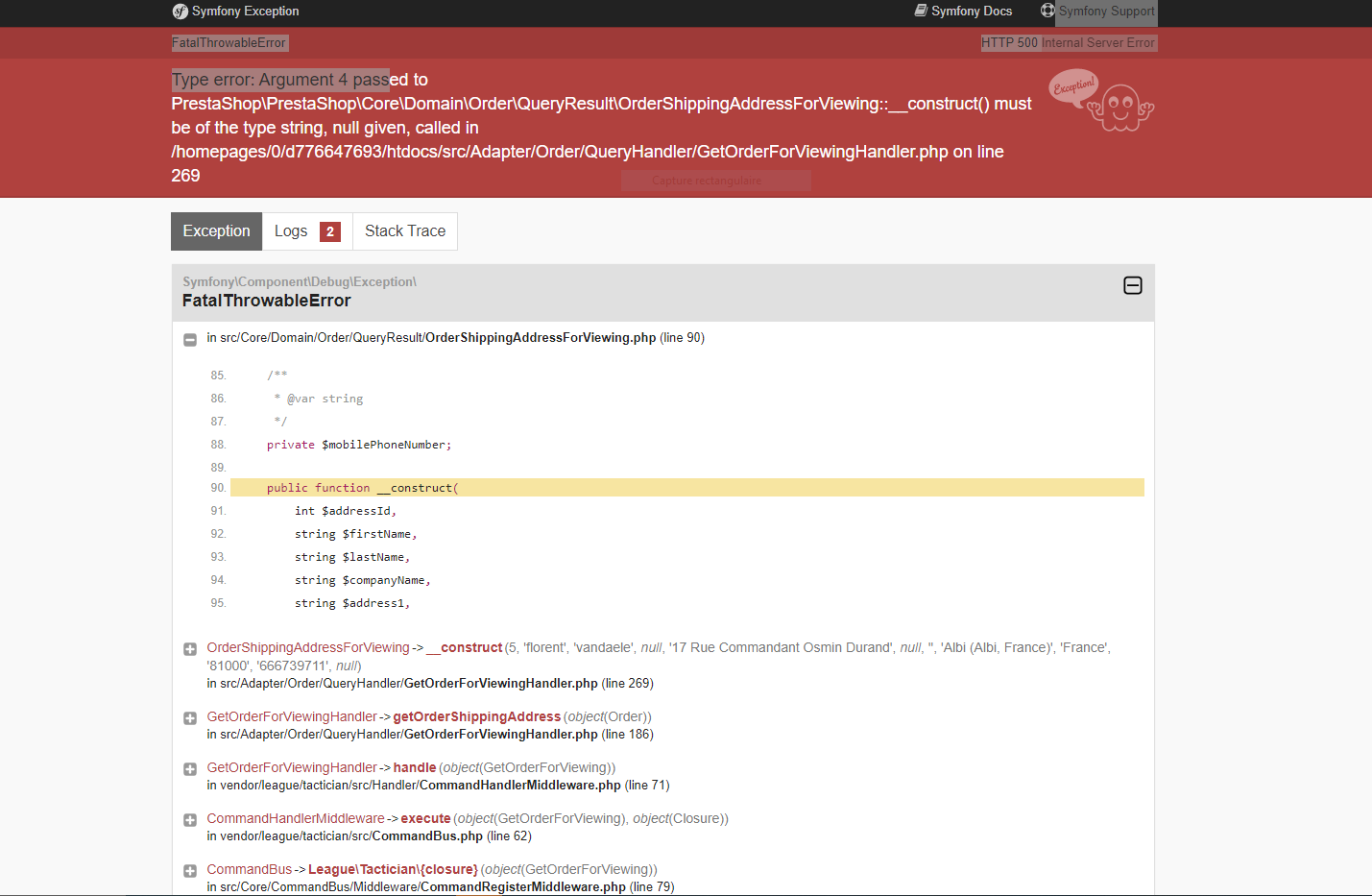The image size is (1372, 896).
Task: Collapse the FatalThrowableError exception panel
Action: pos(1133,285)
